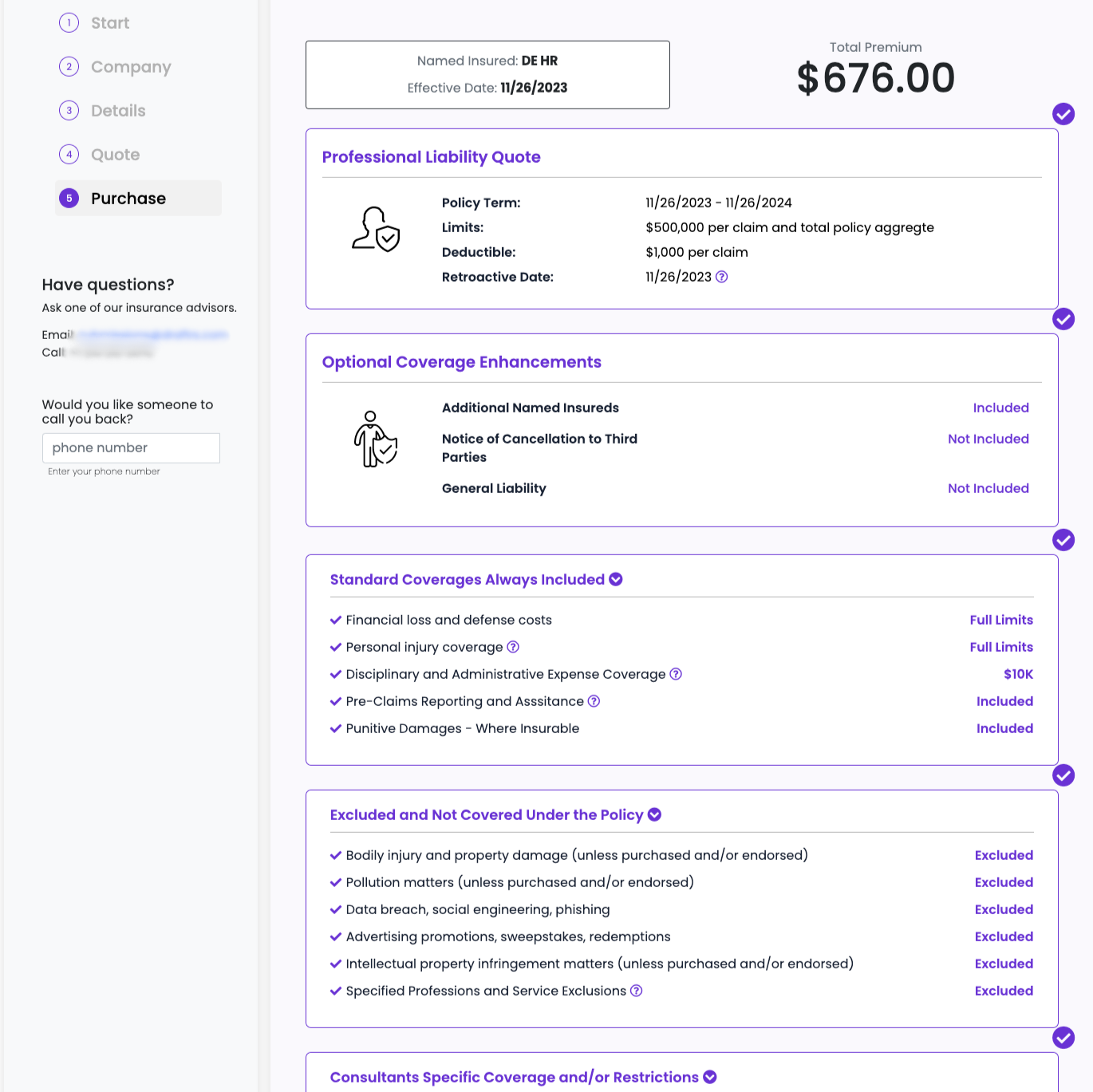Click the Not Included link for General Liability
This screenshot has height=1092, width=1093.
pos(988,488)
